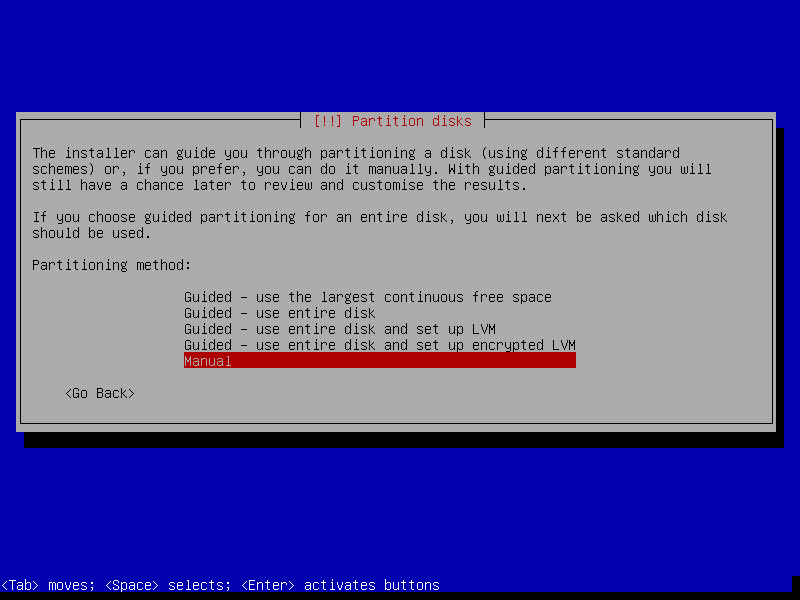Image resolution: width=800 pixels, height=600 pixels.
Task: Pick Guided entire disk and set up LVM
Action: [340, 329]
